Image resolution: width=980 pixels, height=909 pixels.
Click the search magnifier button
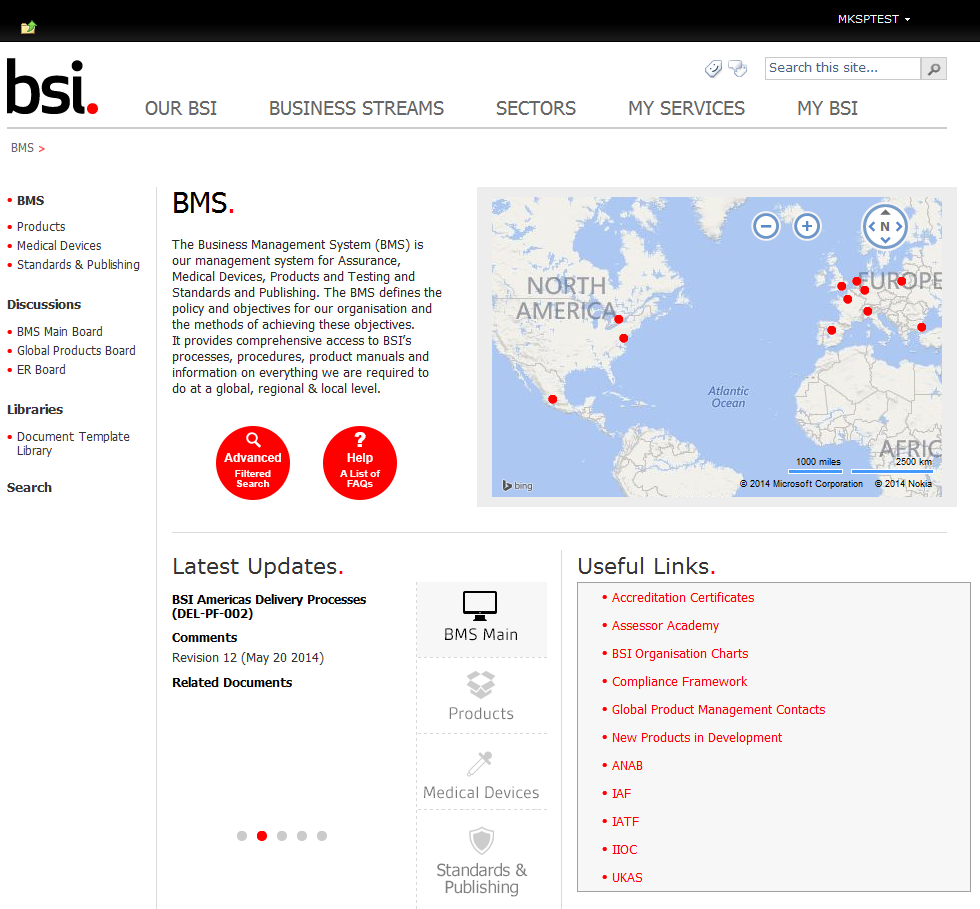coord(934,69)
